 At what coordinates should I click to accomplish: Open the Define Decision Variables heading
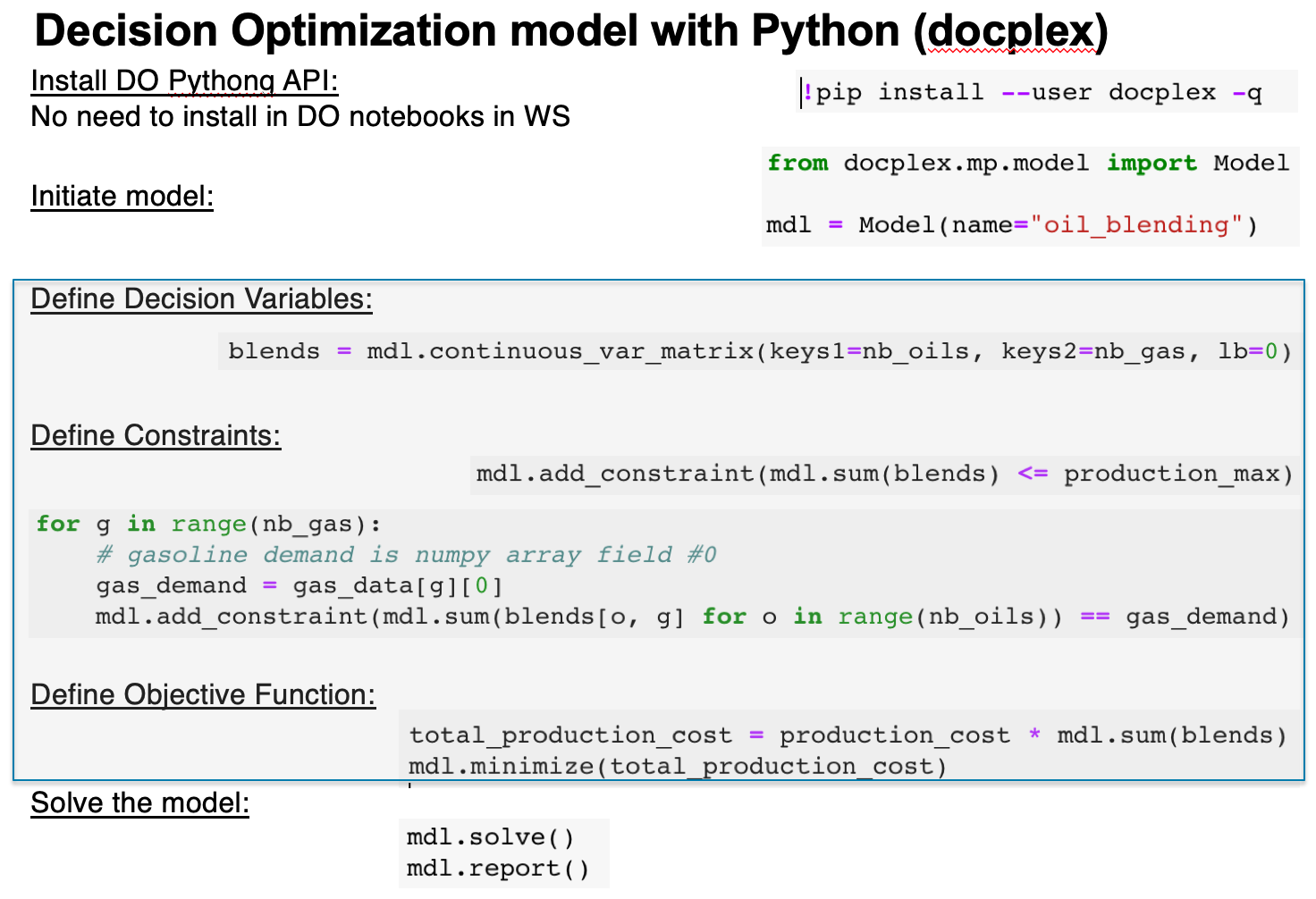point(201,298)
